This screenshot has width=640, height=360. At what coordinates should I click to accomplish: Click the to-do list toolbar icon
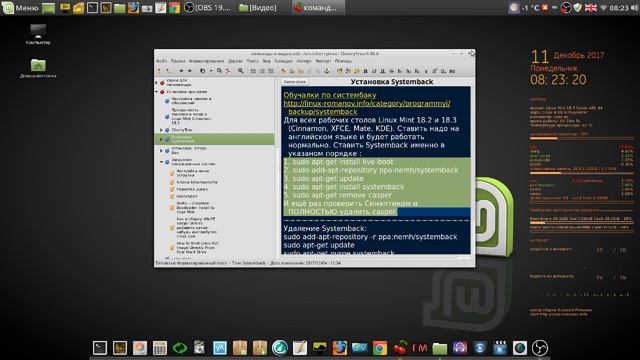click(x=270, y=71)
